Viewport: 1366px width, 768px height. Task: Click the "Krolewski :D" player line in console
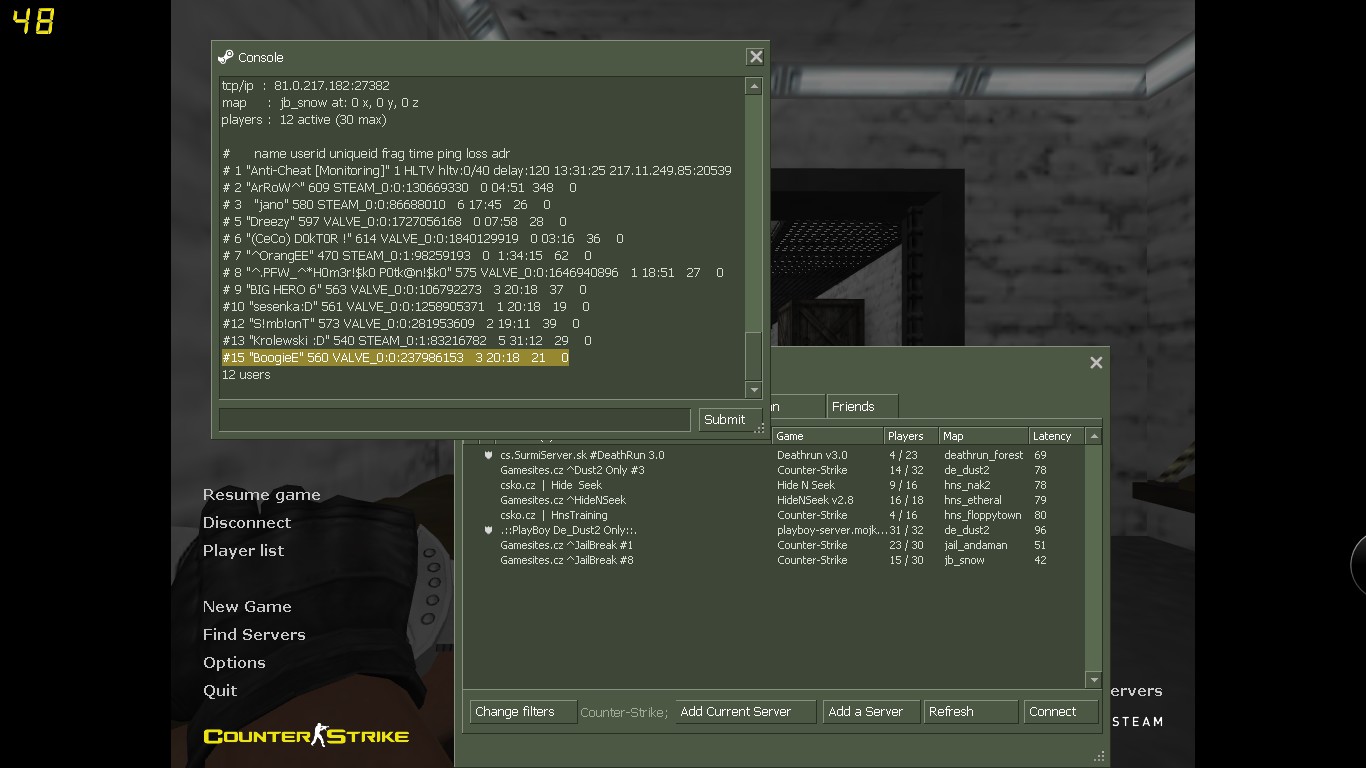coord(406,341)
